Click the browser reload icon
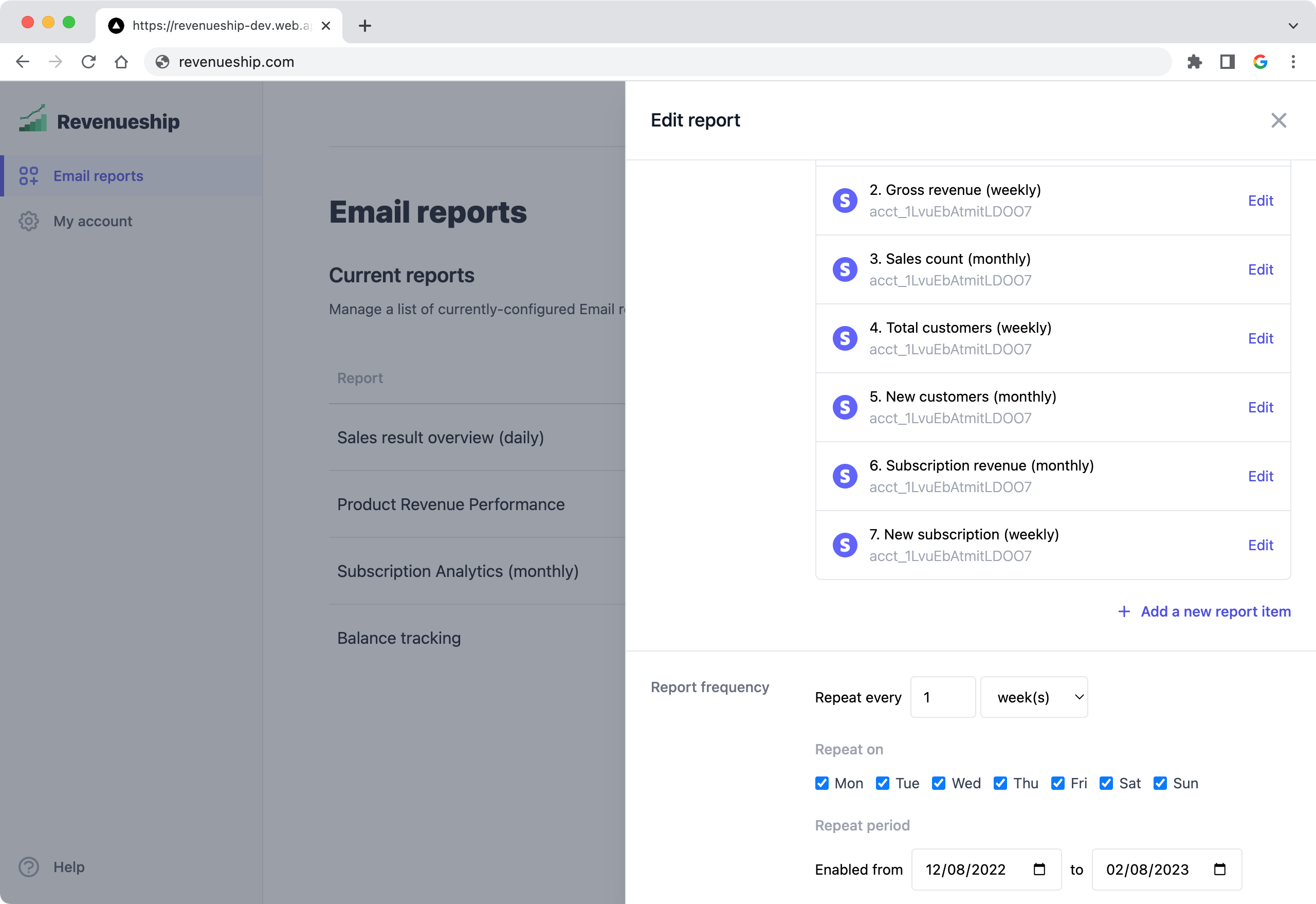This screenshot has width=1316, height=904. click(88, 62)
